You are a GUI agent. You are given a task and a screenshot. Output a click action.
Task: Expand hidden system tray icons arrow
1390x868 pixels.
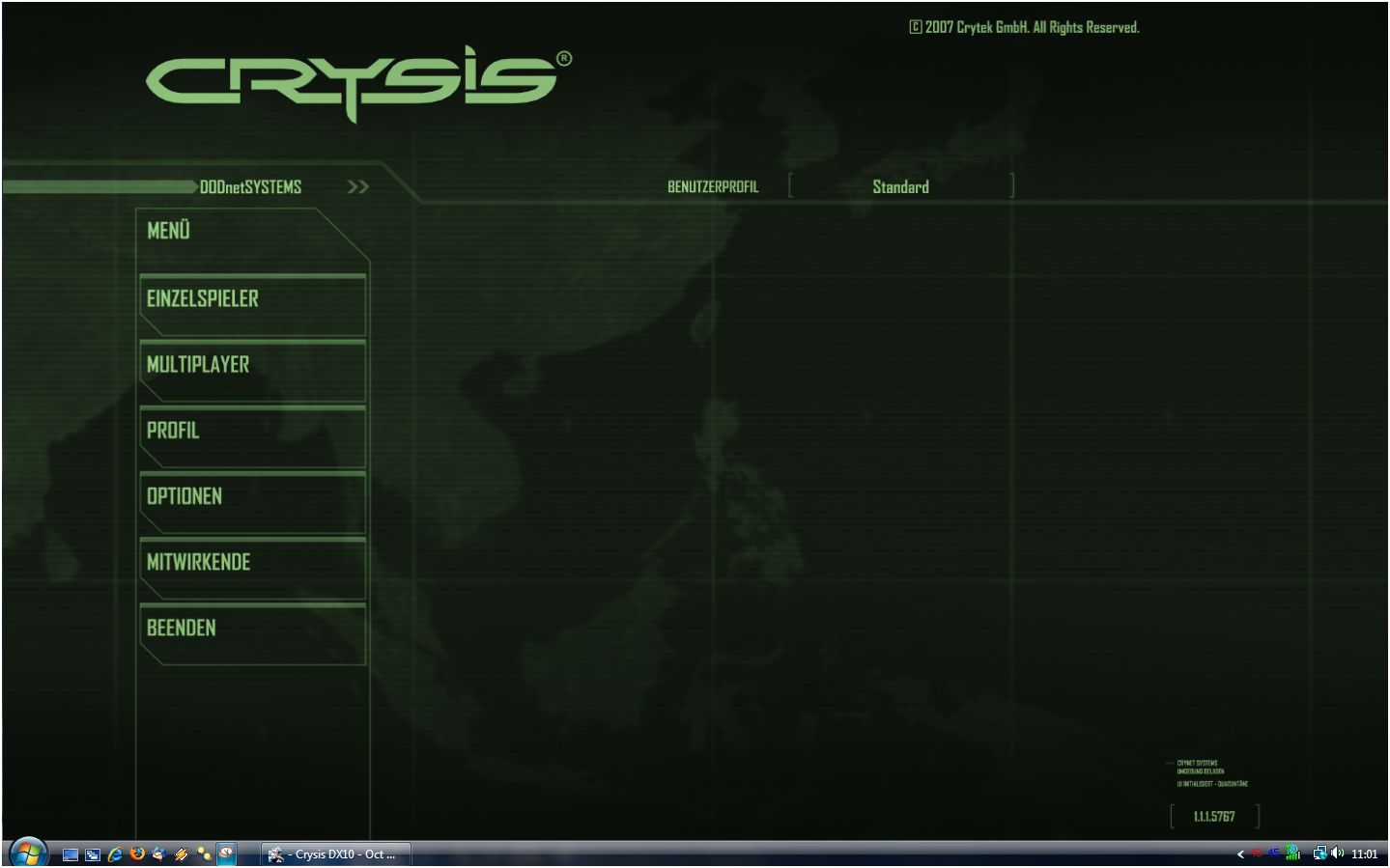pyautogui.click(x=1240, y=854)
